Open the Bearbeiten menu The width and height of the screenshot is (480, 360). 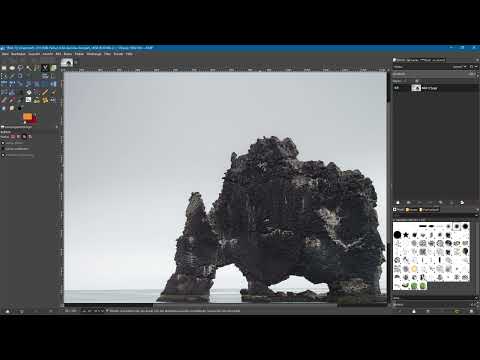tap(18, 54)
